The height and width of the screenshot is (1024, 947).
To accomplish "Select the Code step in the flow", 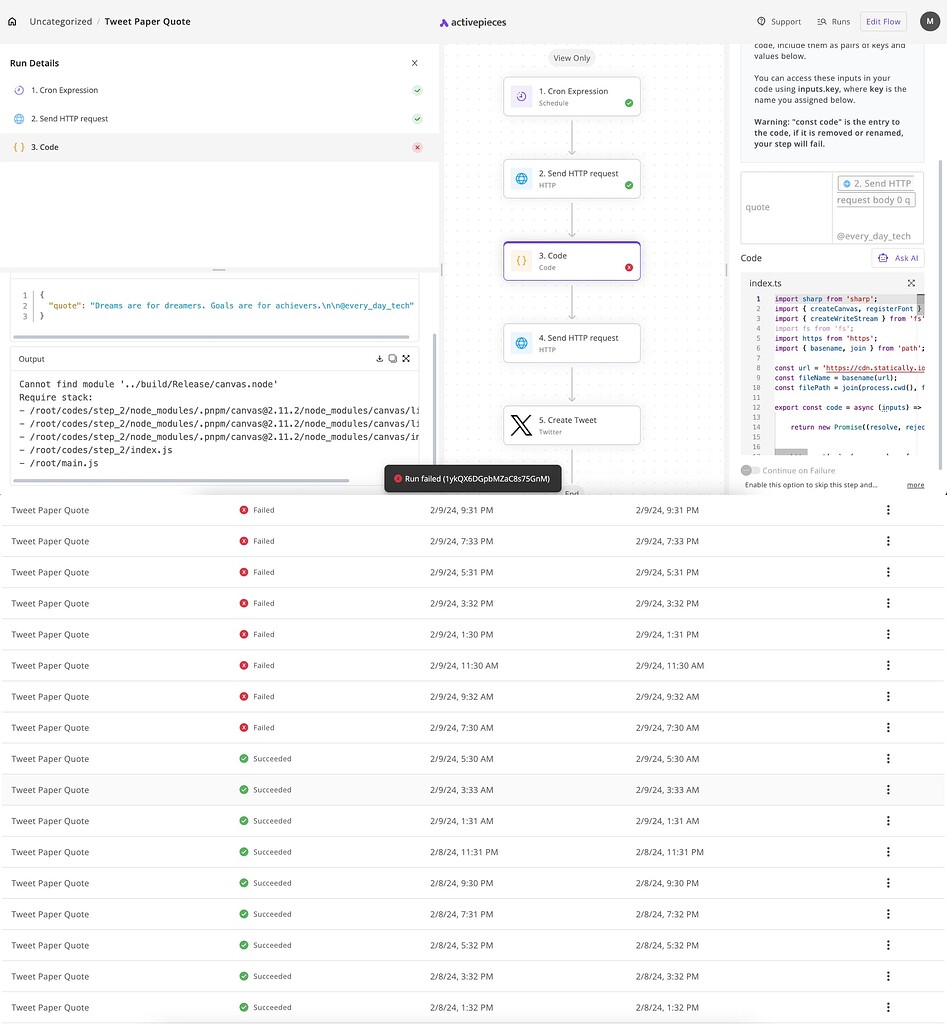I will (571, 260).
